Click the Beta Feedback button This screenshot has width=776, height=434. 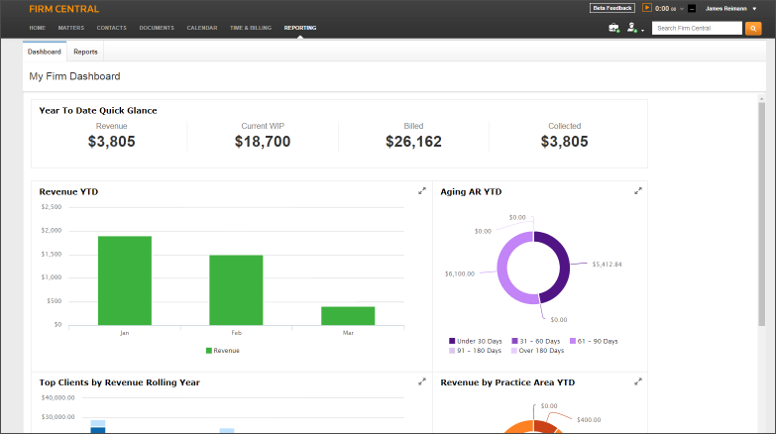612,8
